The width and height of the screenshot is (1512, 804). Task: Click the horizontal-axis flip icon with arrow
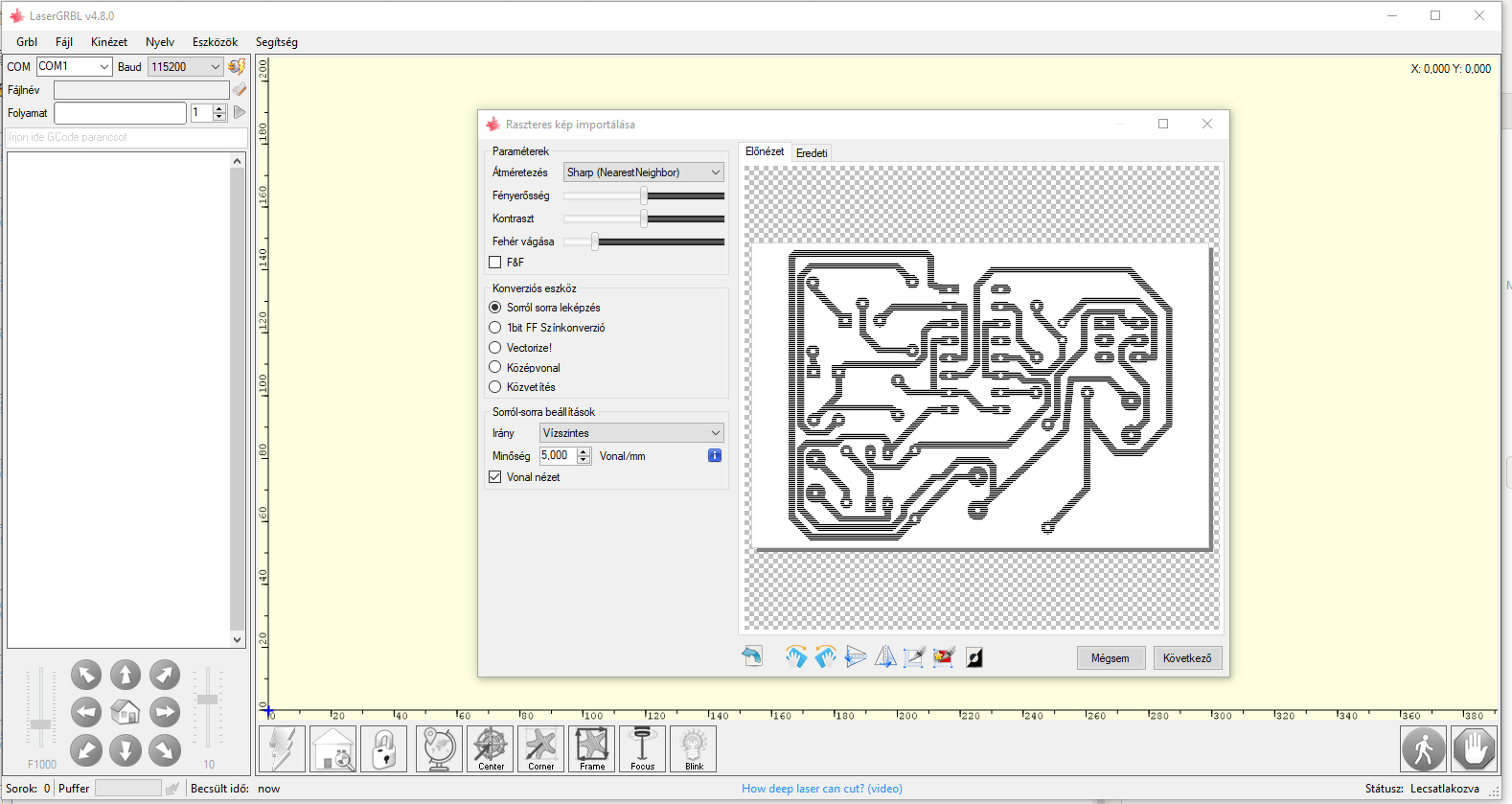(x=856, y=656)
